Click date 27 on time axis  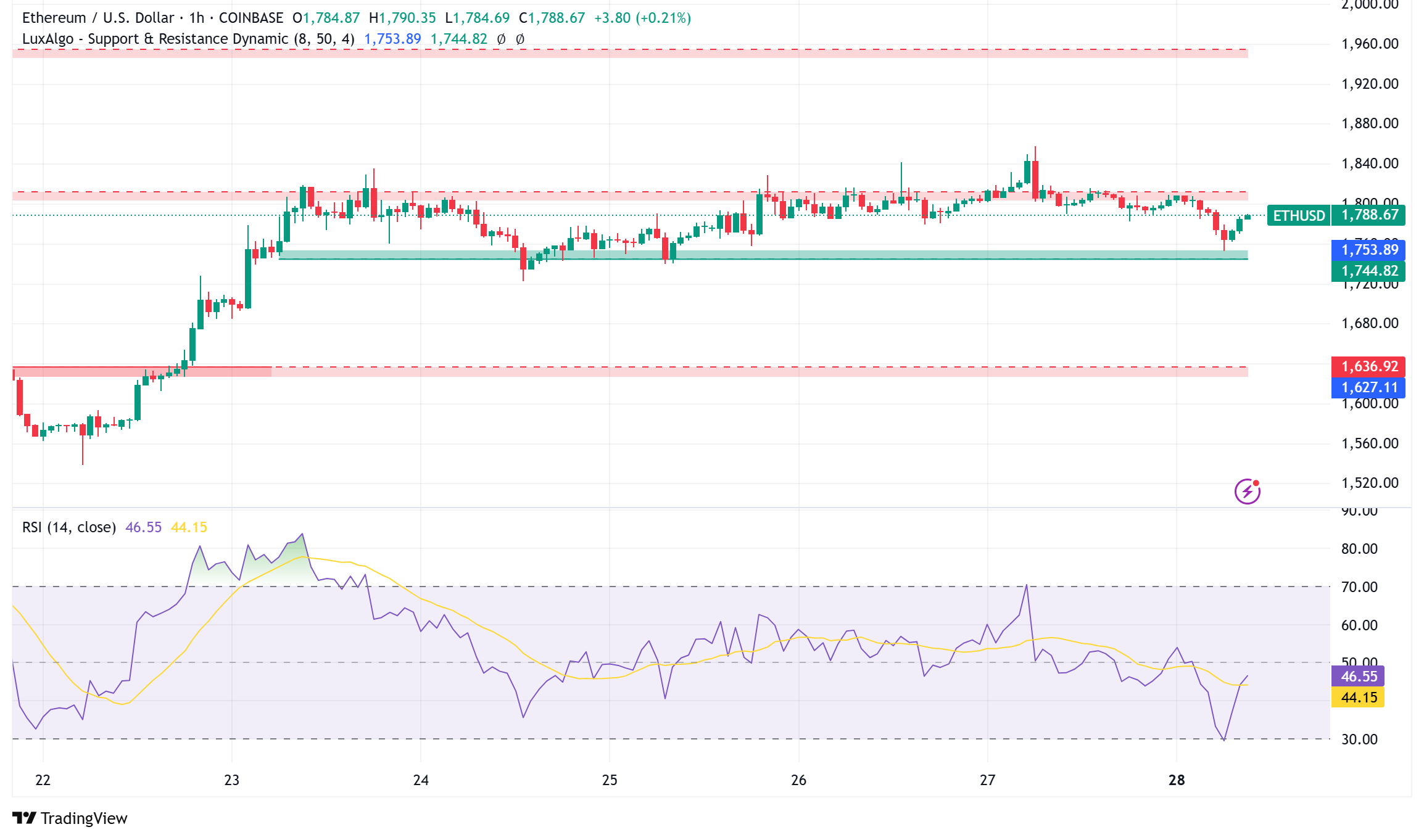(x=987, y=780)
